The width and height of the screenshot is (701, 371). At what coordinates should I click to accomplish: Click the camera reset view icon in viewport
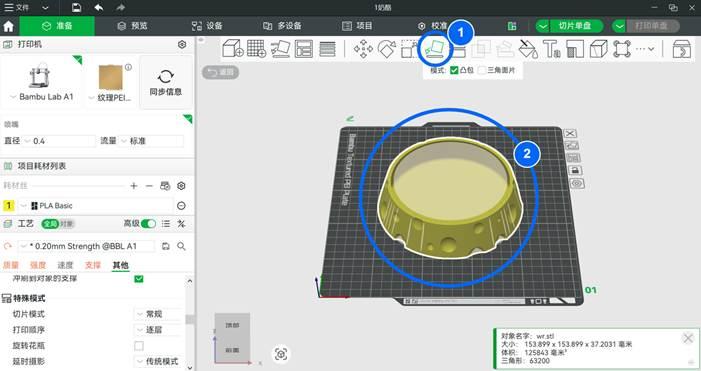tap(281, 354)
